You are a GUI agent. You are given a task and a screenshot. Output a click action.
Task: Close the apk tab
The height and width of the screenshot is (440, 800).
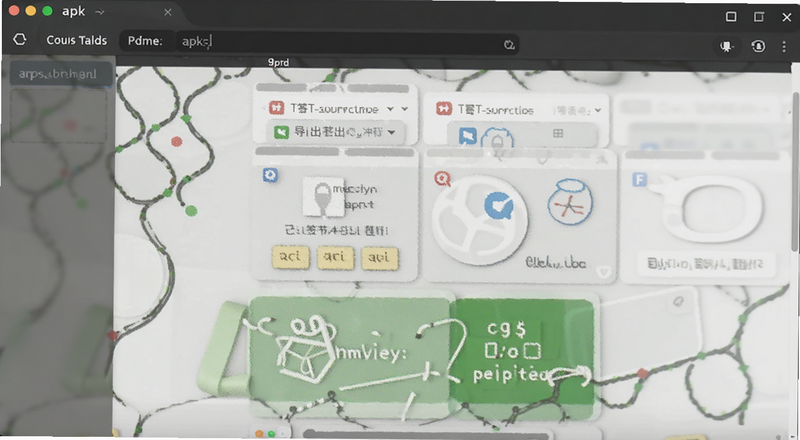point(168,12)
